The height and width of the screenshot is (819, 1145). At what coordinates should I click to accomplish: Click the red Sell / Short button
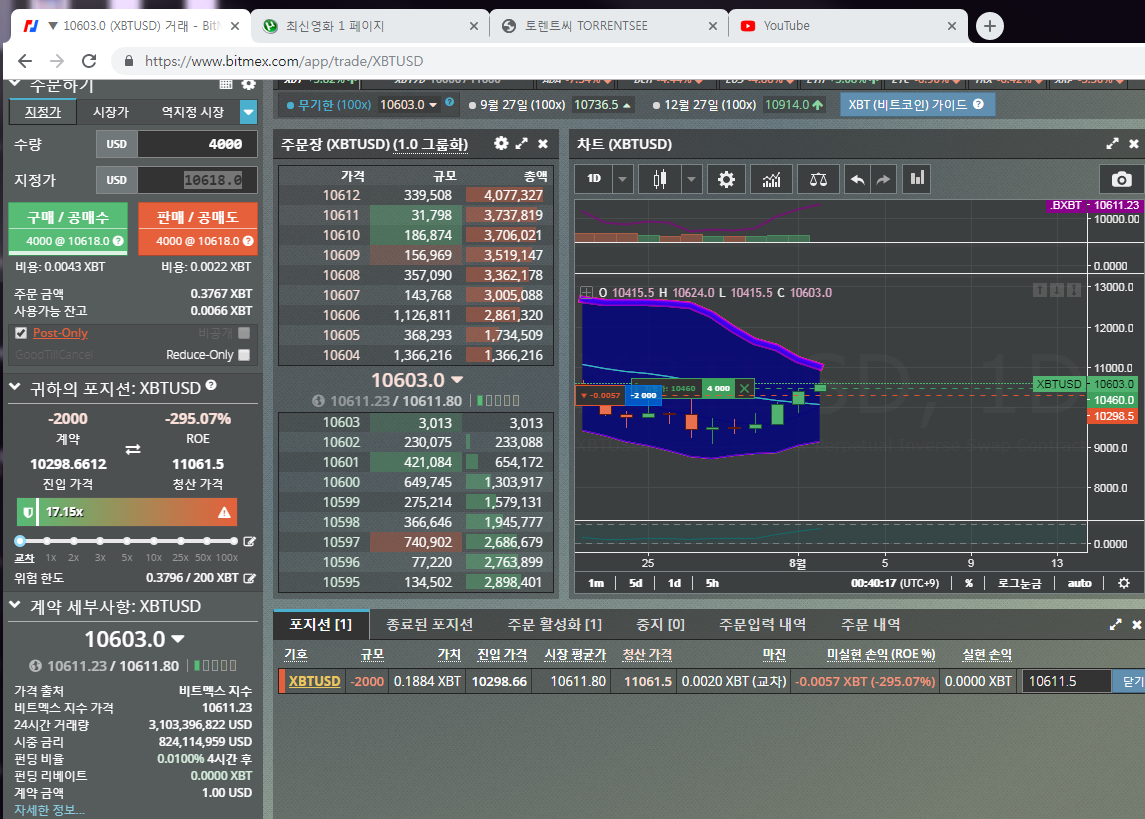coord(197,228)
